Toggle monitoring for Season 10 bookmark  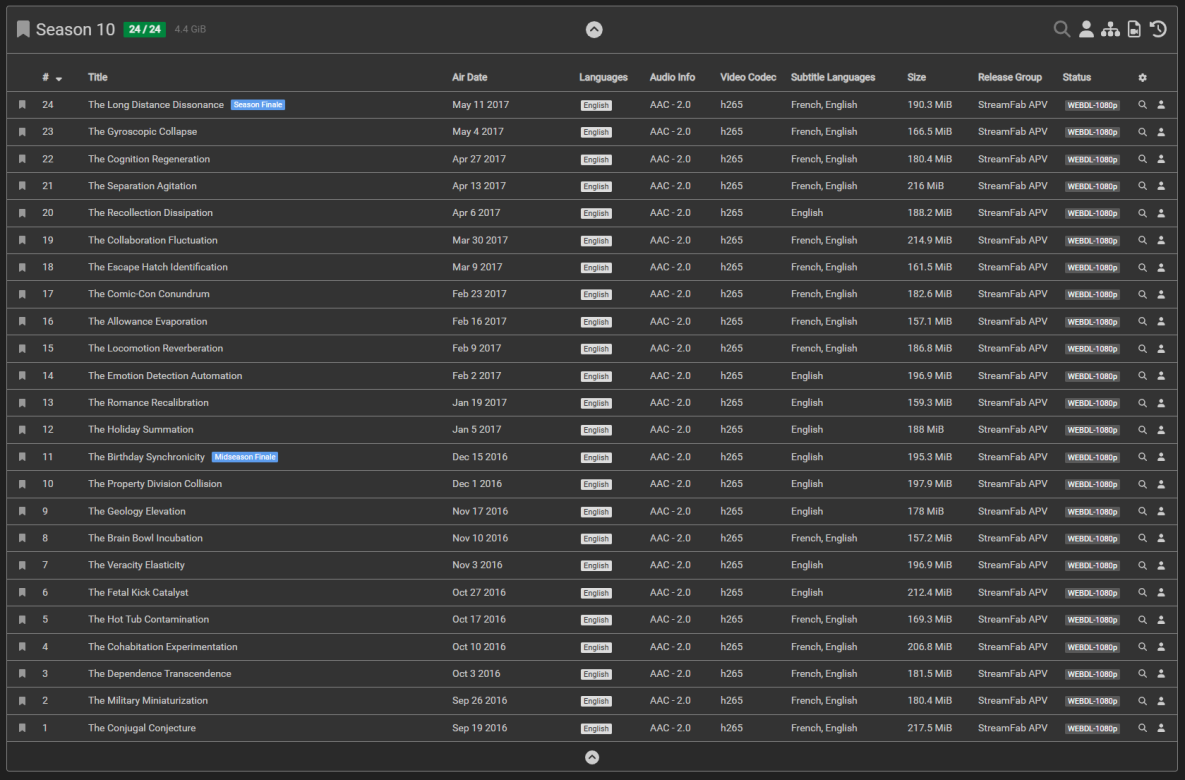pos(23,29)
